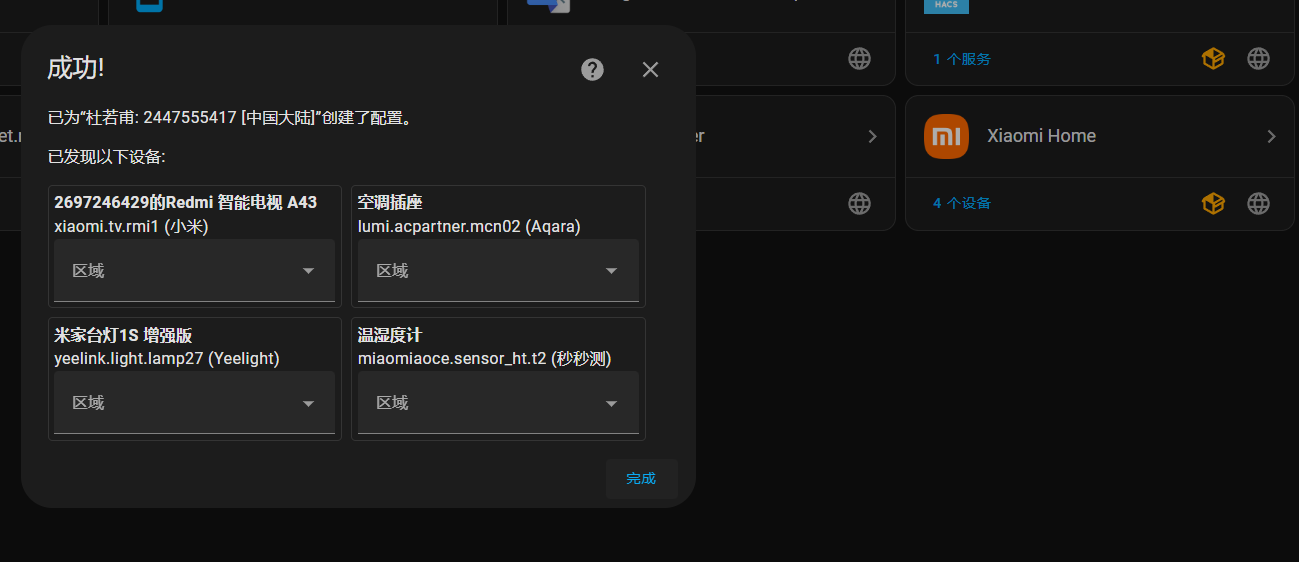Open area dropdown for 空调插座
The width and height of the screenshot is (1299, 562).
[x=498, y=270]
